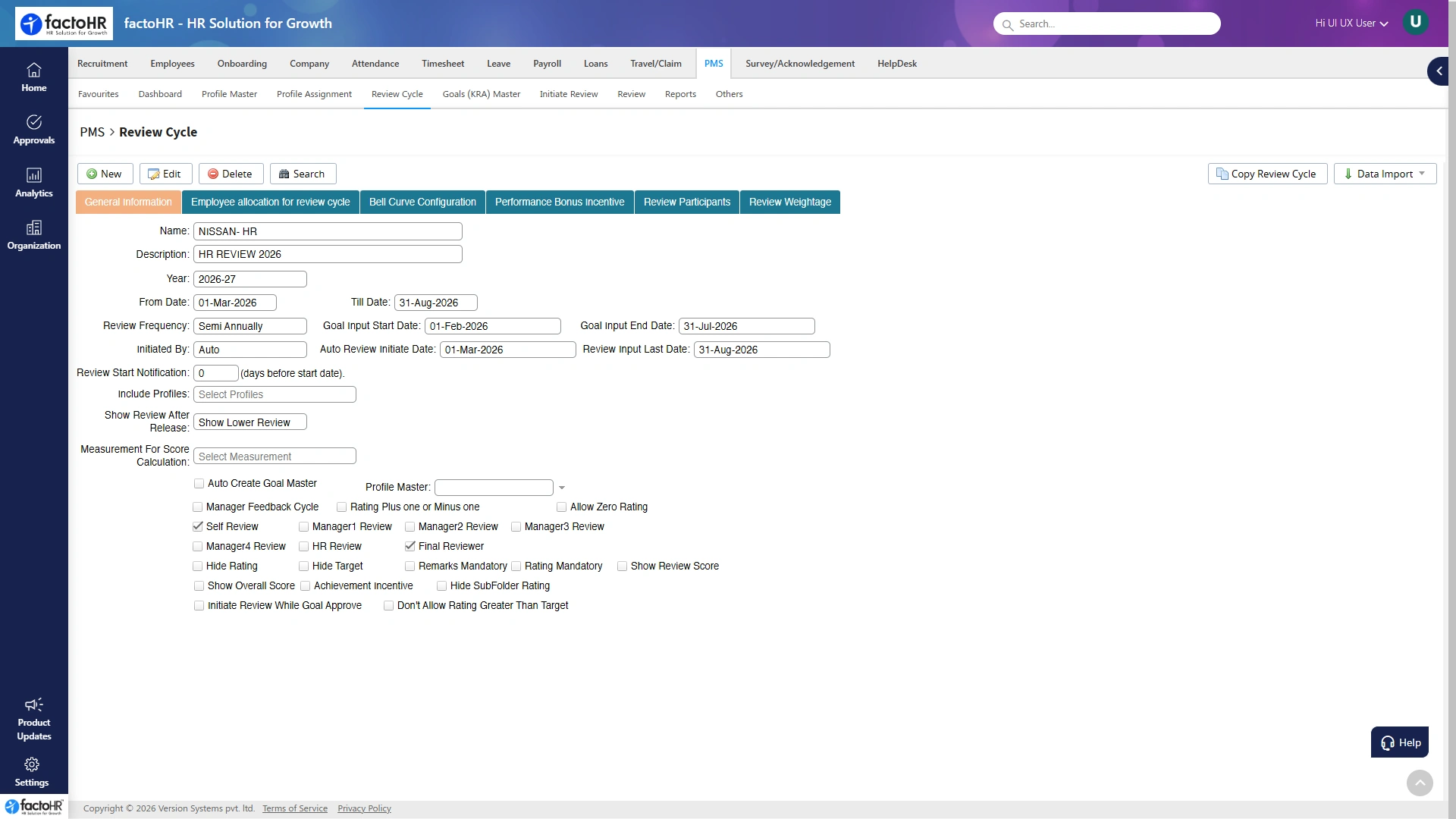
Task: Open the Review Participants tab
Action: pos(687,202)
